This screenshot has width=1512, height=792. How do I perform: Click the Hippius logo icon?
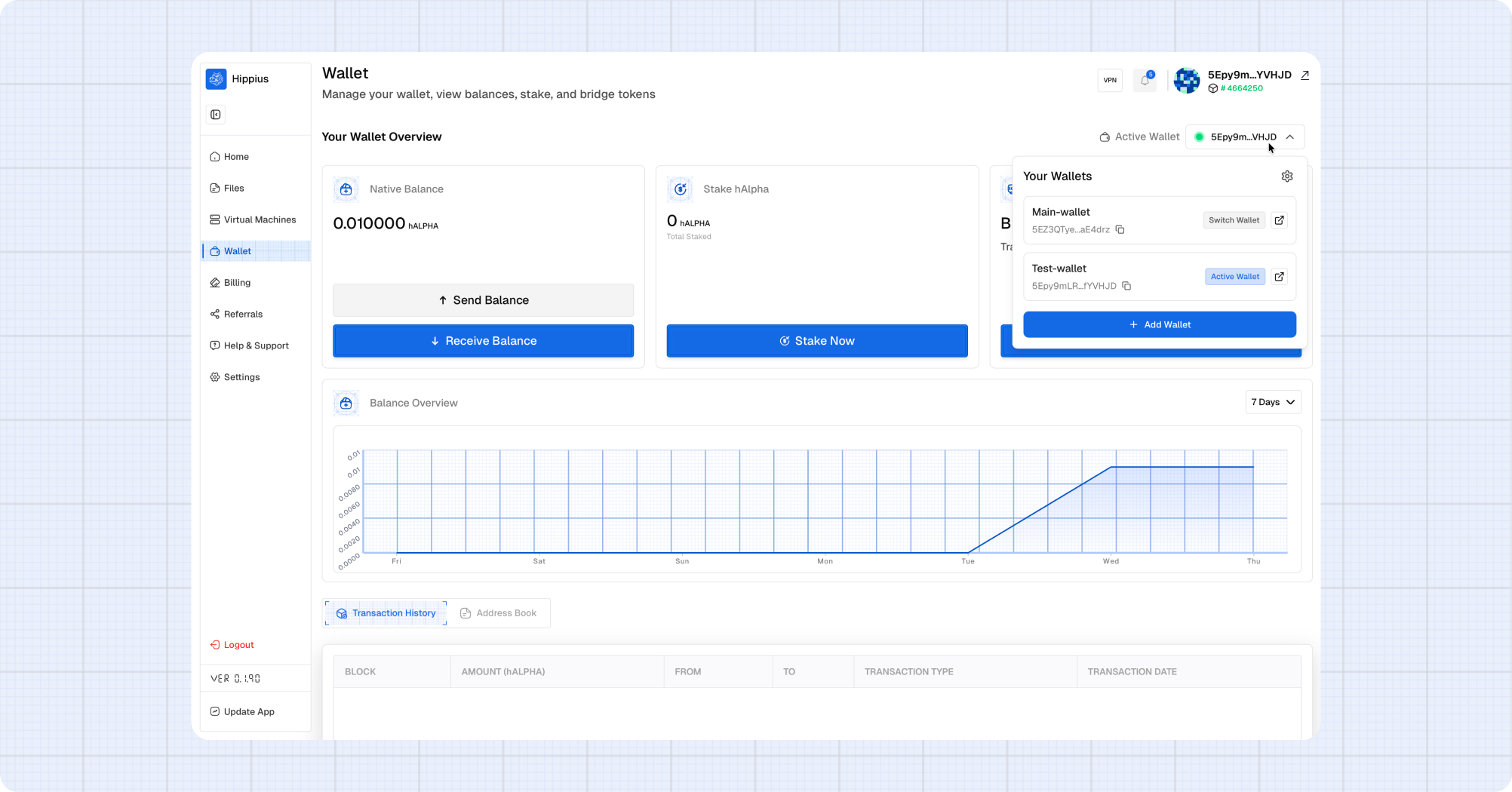217,78
